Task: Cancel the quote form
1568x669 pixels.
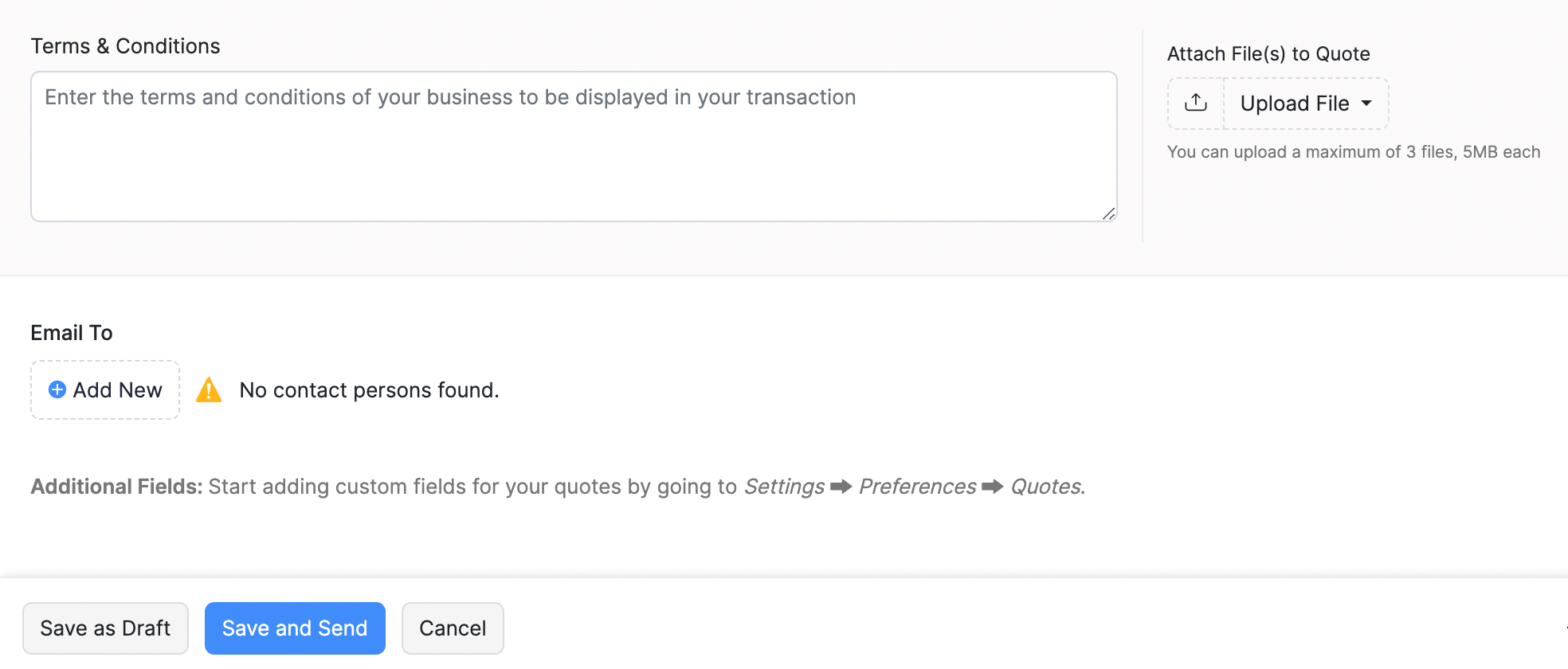Action: click(x=453, y=628)
